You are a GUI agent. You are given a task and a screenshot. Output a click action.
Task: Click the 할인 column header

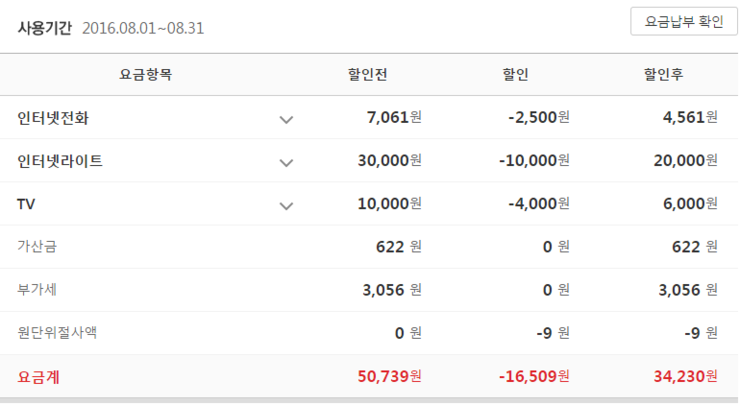click(516, 75)
